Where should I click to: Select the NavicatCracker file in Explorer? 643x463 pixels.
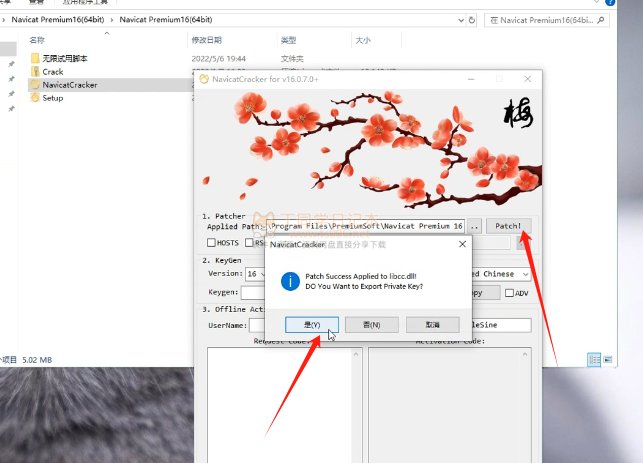[x=70, y=85]
